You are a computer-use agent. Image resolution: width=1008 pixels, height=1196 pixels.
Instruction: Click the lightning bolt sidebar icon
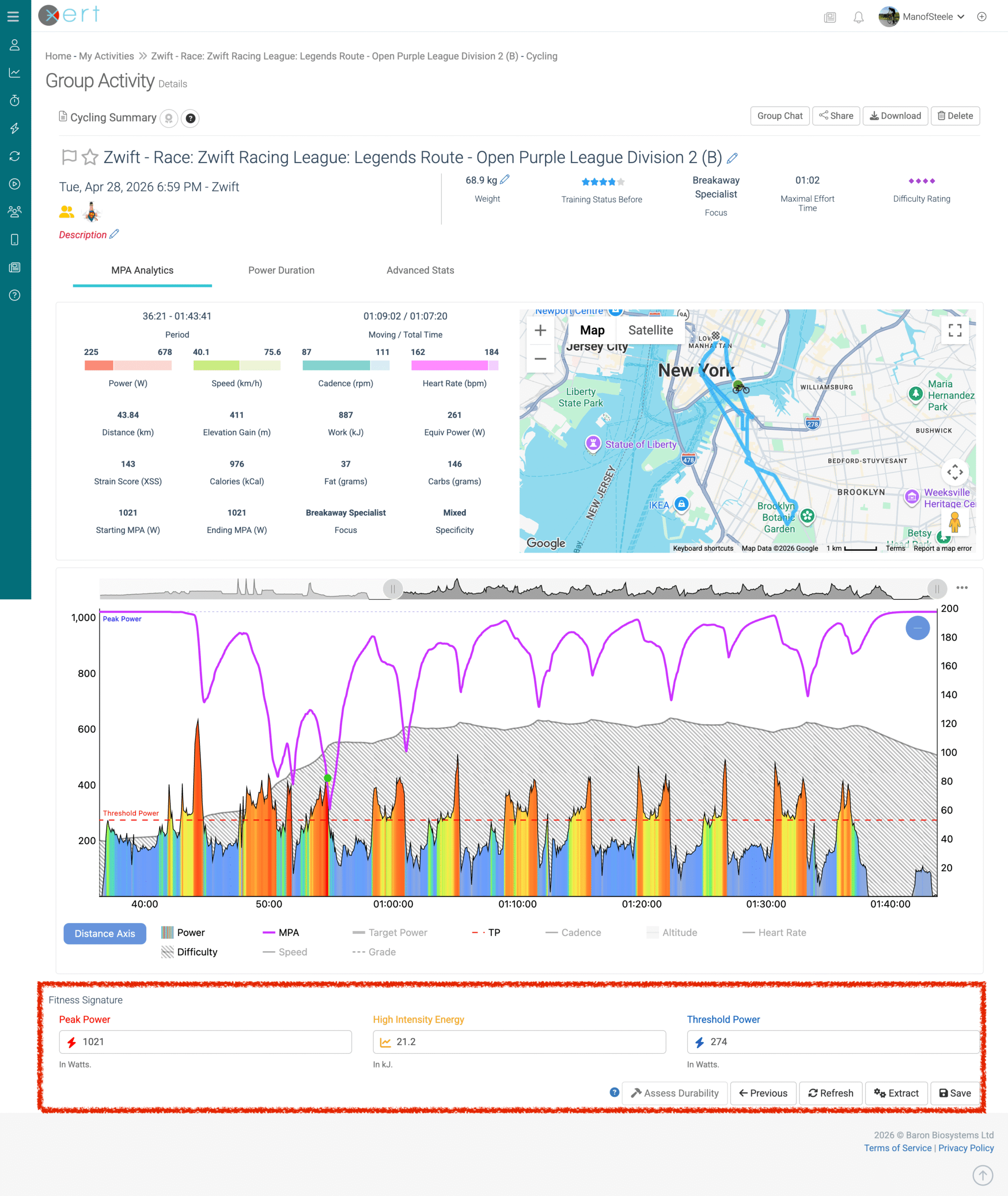point(15,128)
